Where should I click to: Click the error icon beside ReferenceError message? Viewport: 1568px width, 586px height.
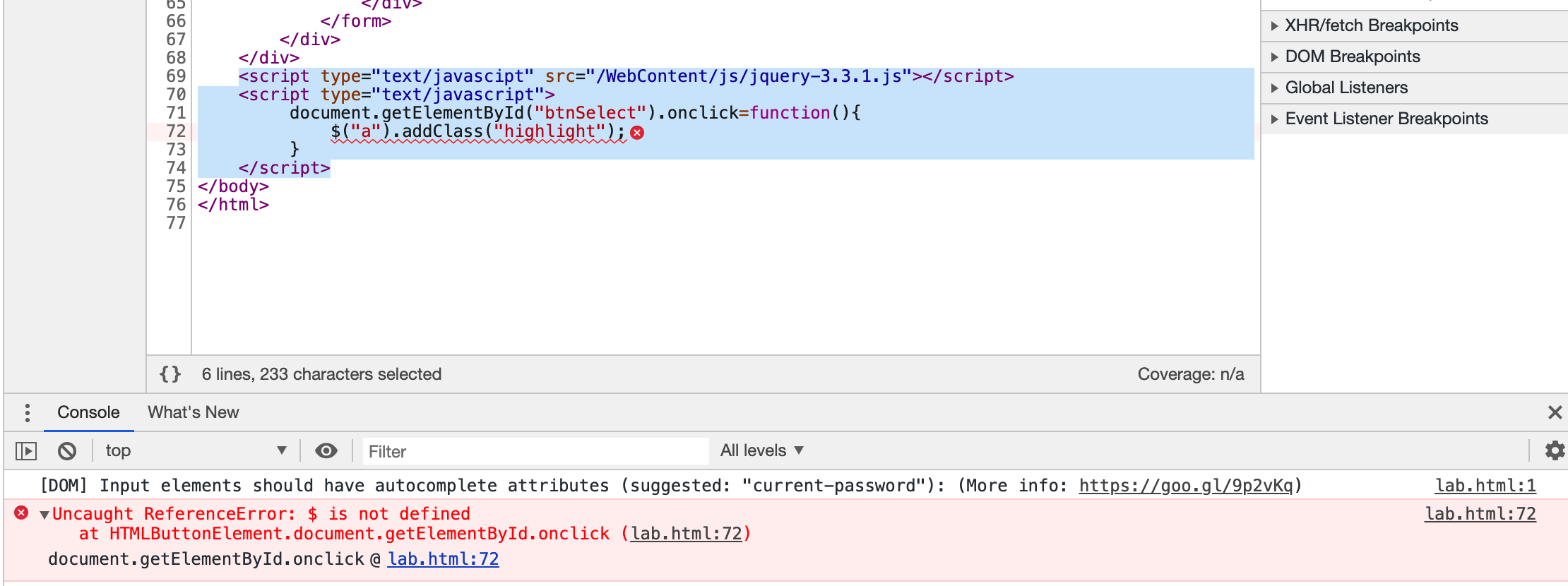(x=21, y=513)
